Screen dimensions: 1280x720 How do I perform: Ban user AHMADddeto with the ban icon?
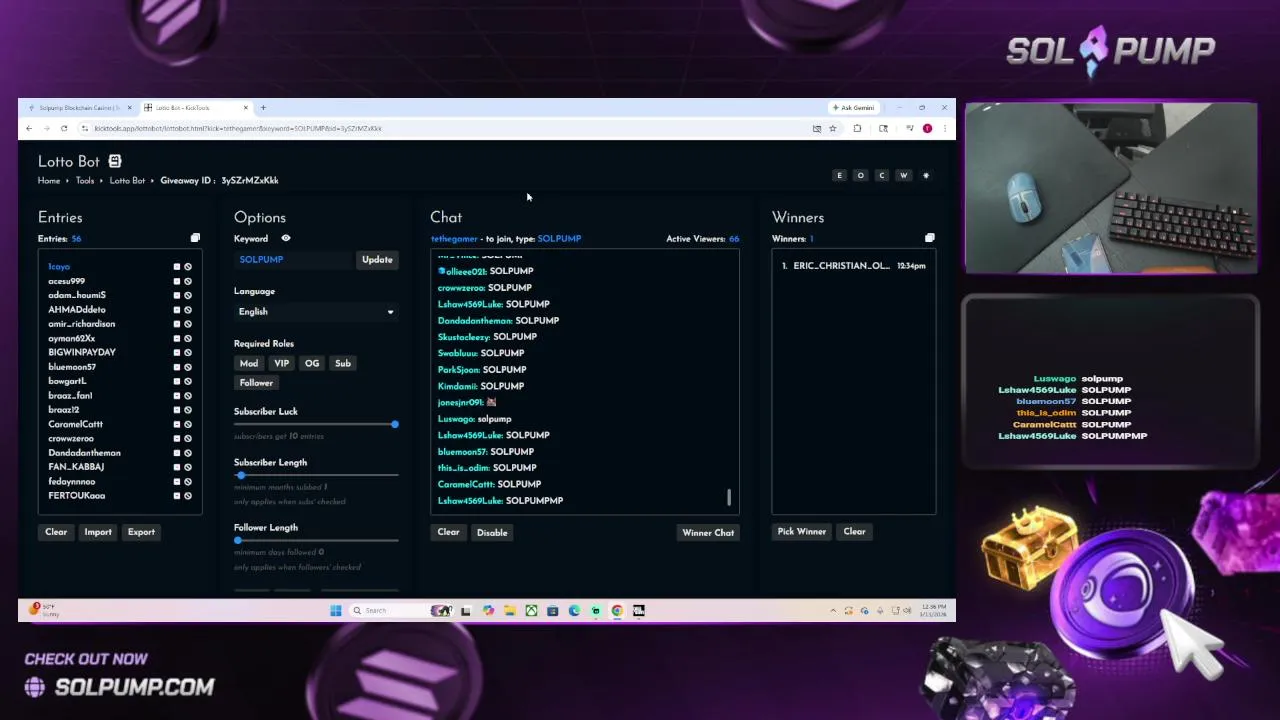[188, 310]
